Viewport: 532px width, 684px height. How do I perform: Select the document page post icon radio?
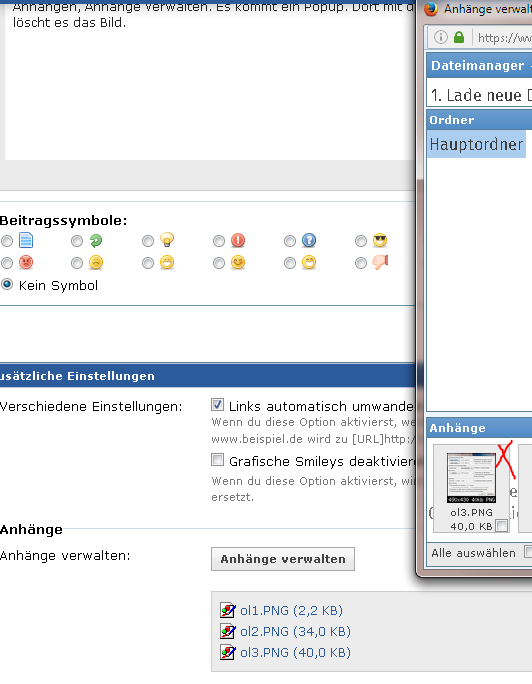(x=7, y=241)
